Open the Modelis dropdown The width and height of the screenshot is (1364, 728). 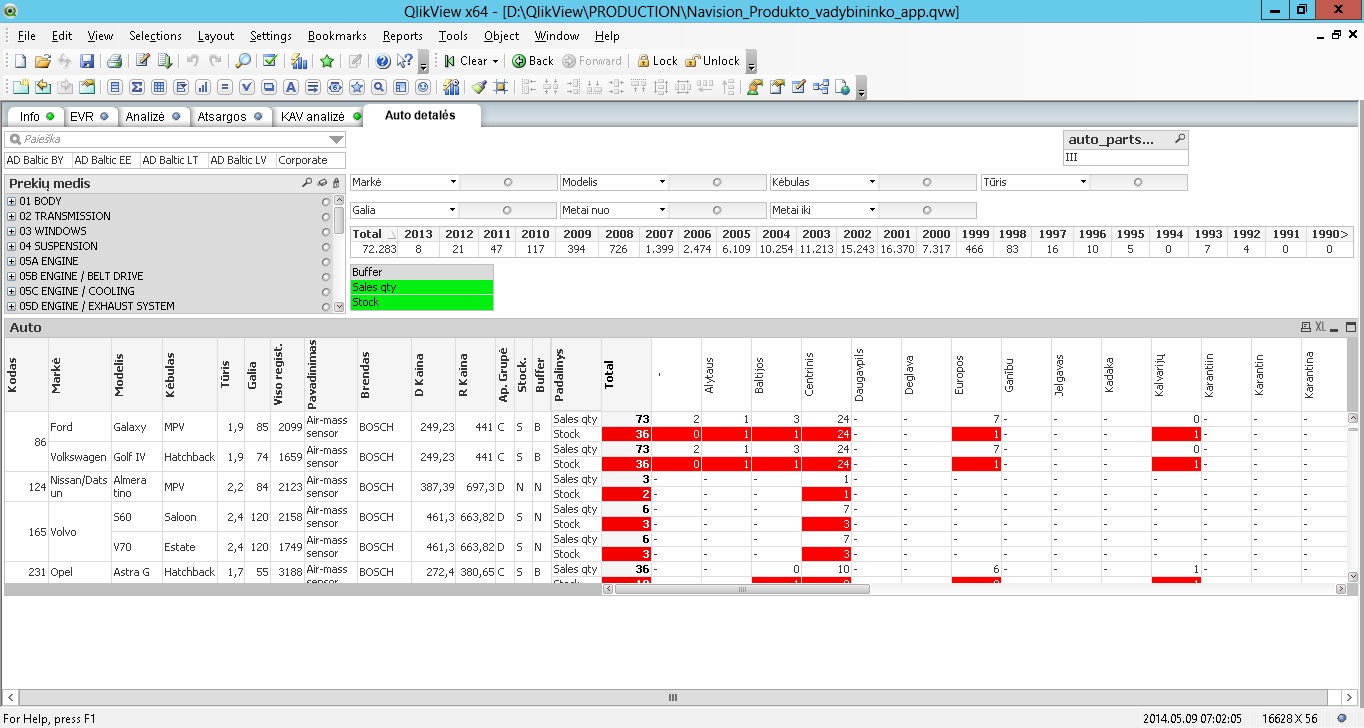[x=662, y=183]
